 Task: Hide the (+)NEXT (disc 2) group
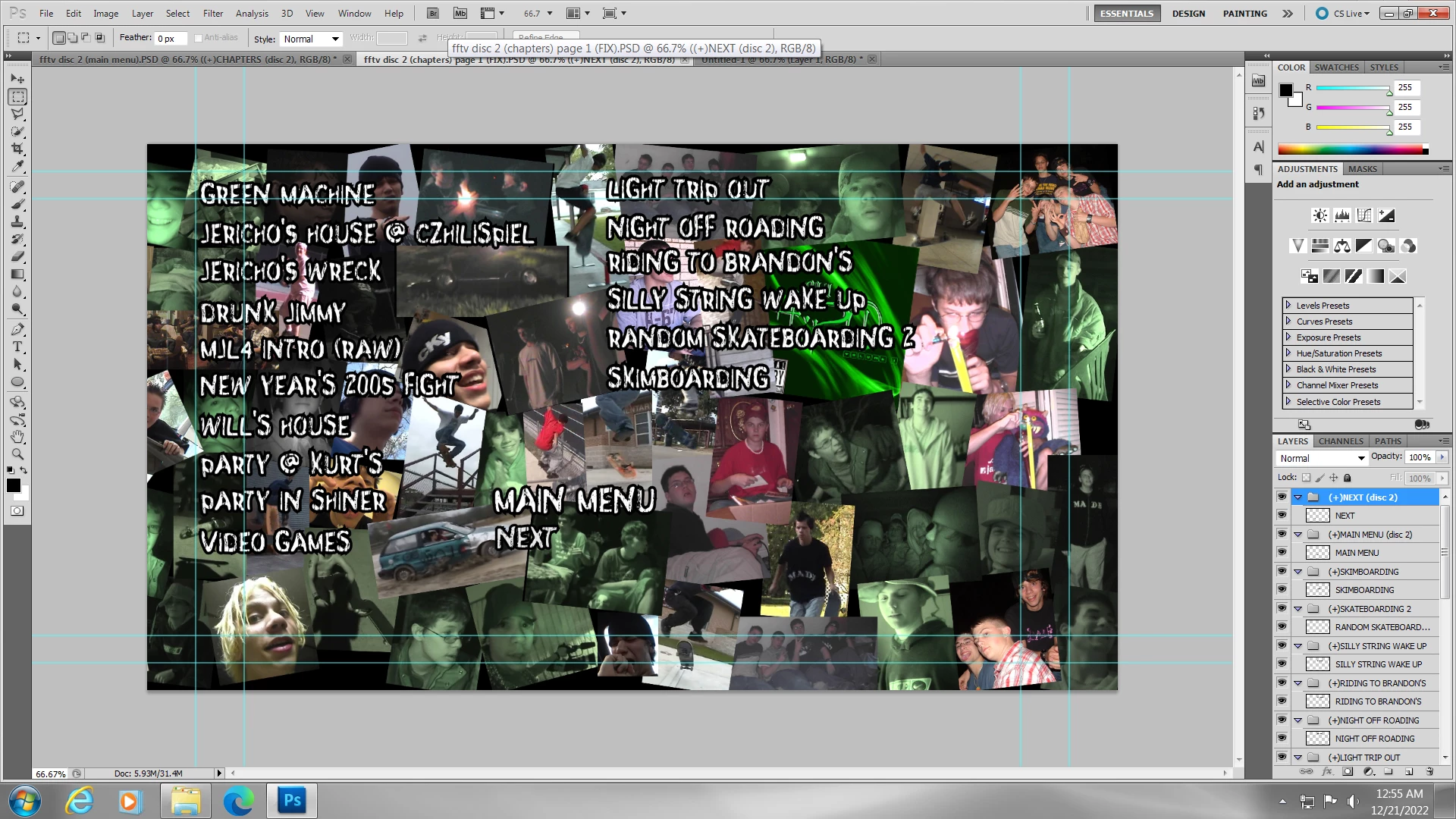pos(1282,497)
